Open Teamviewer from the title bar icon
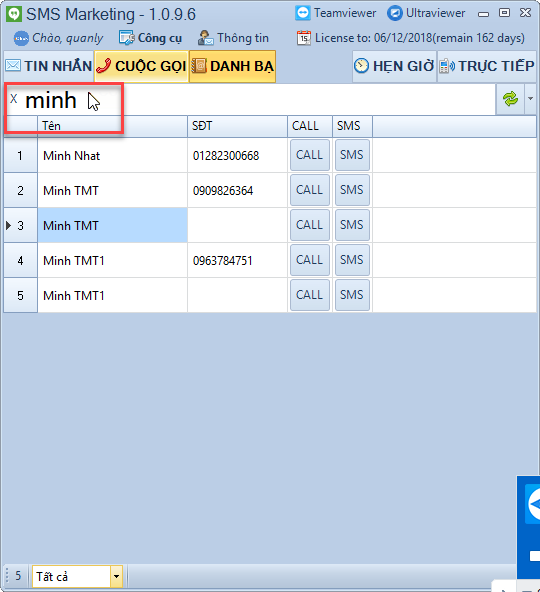This screenshot has width=540, height=592. 302,13
